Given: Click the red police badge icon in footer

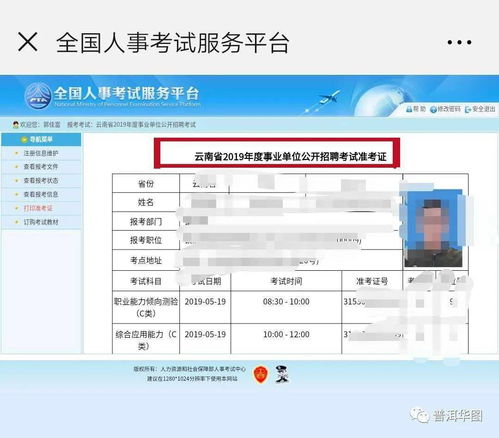Looking at the screenshot, I should (x=261, y=374).
